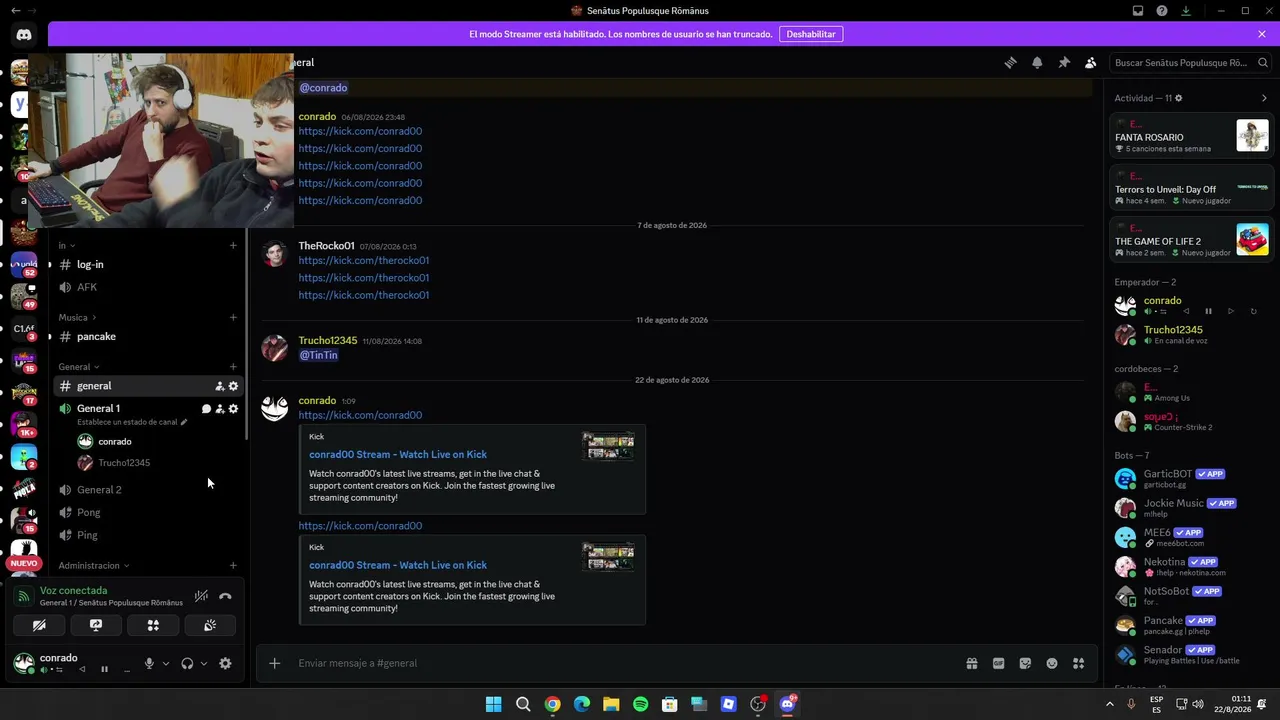
Task: Open the FANTA ROSARIO activity card
Action: tap(1192, 136)
